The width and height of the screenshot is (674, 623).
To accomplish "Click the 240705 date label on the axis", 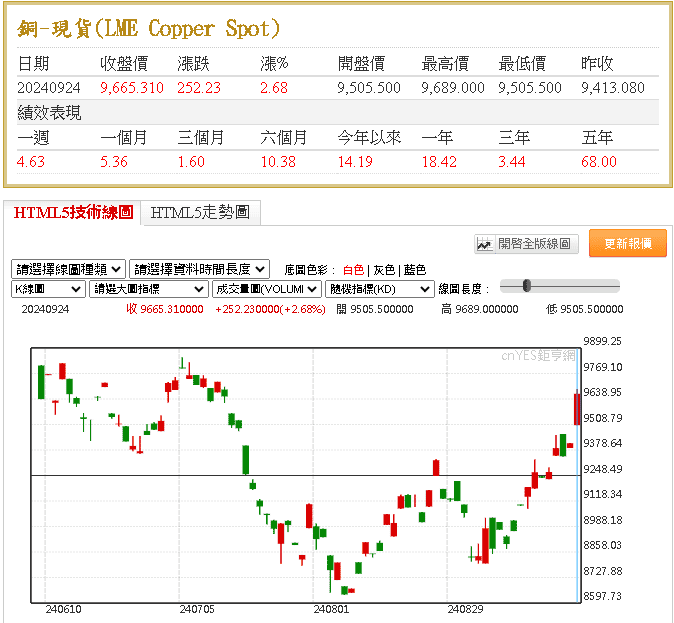I will pyautogui.click(x=197, y=609).
